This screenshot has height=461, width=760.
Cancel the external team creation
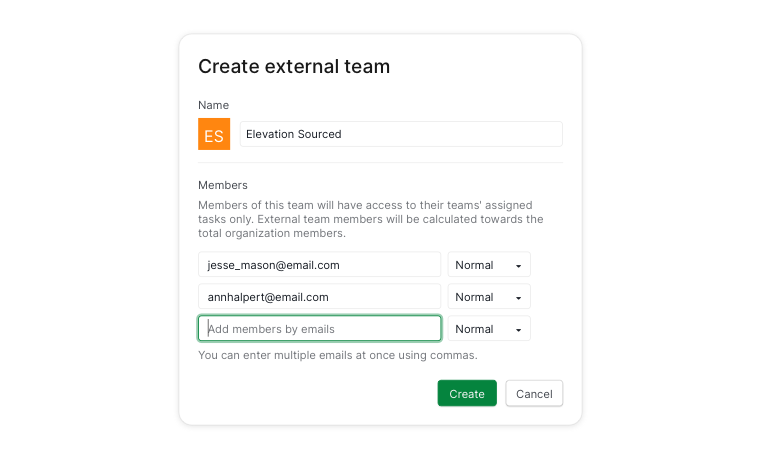(534, 394)
